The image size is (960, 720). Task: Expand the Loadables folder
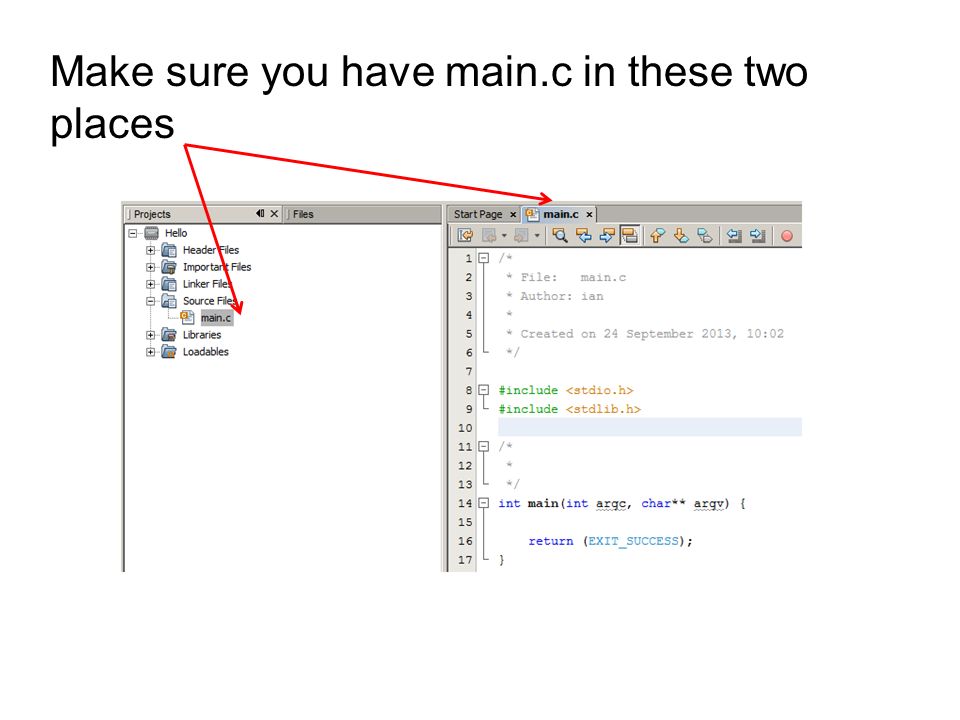[150, 352]
